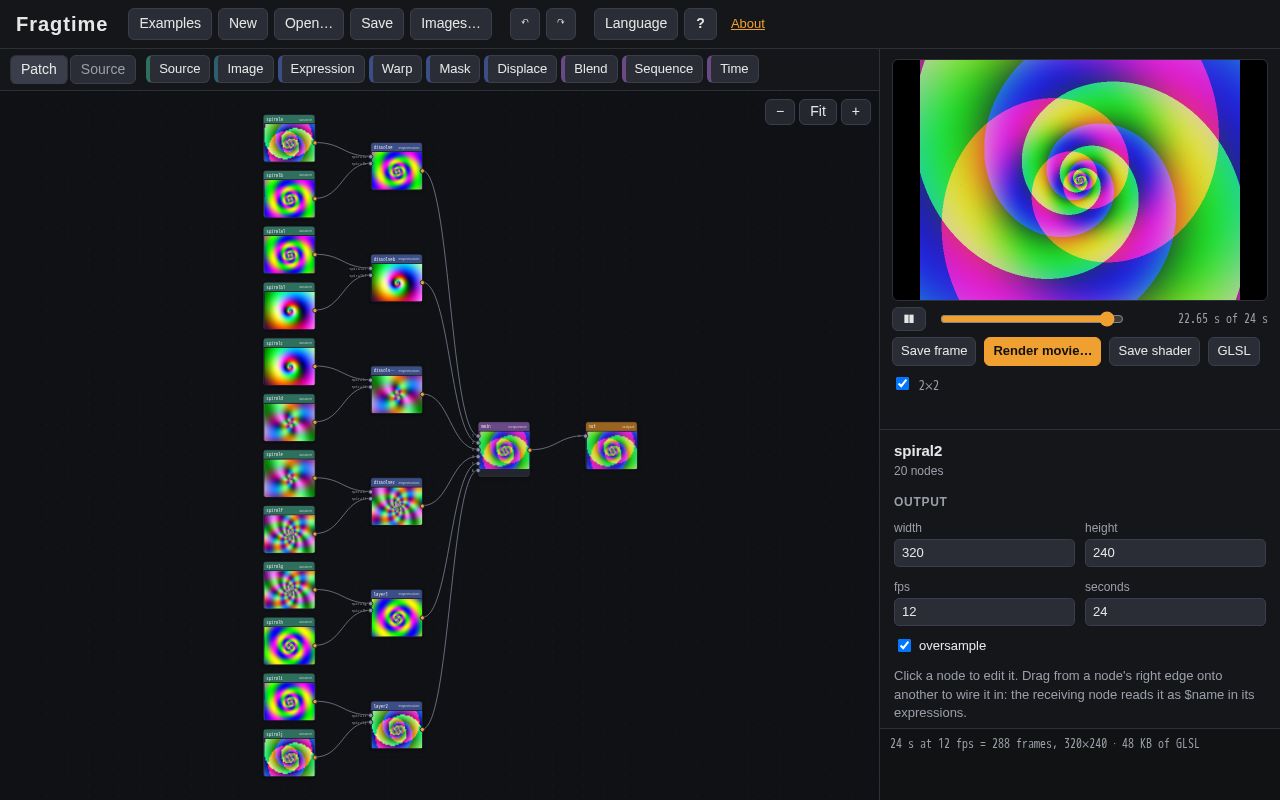
Task: Fit the patch graph to view
Action: click(818, 112)
